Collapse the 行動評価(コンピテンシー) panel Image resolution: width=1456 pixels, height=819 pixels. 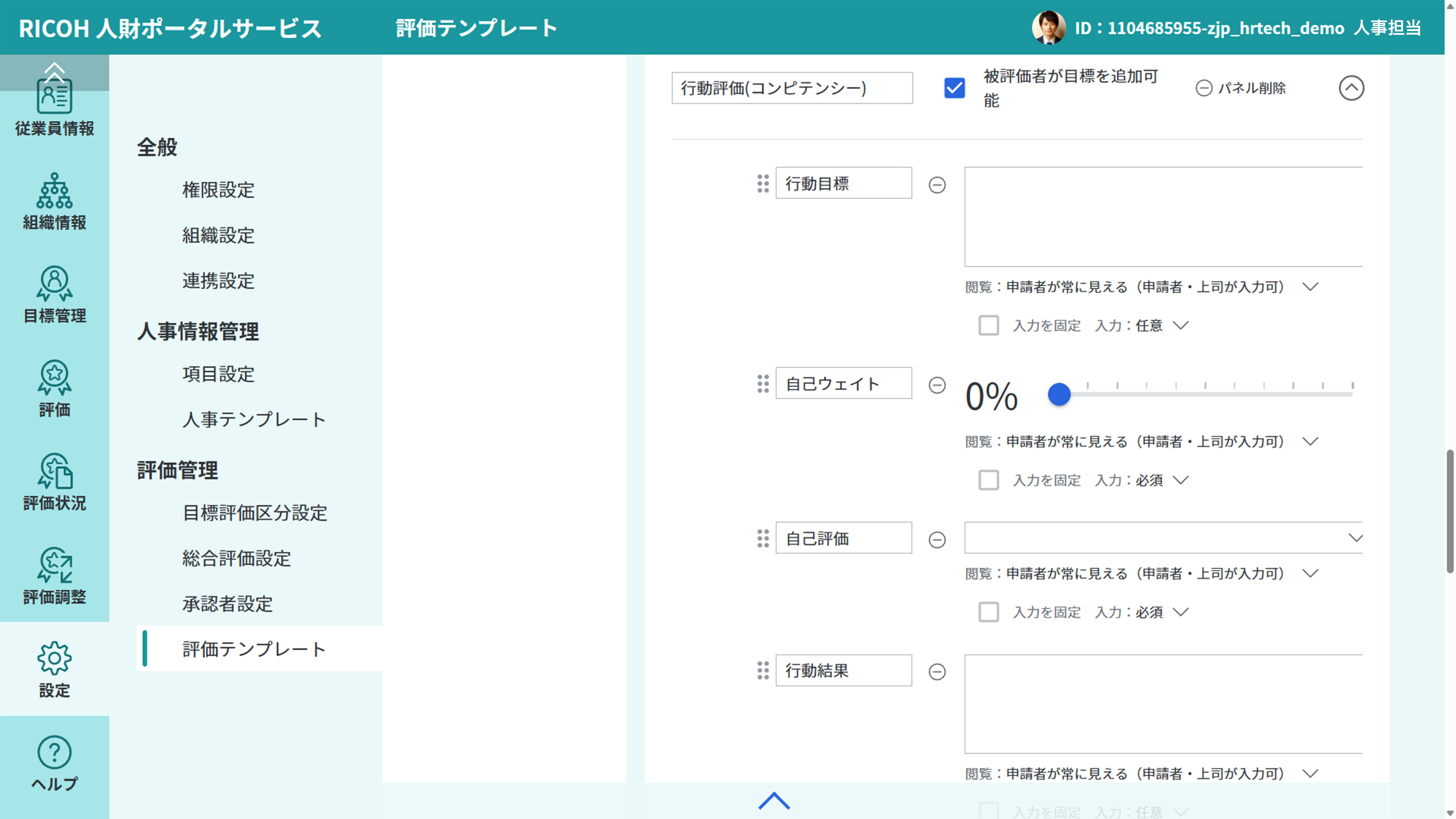click(1351, 88)
